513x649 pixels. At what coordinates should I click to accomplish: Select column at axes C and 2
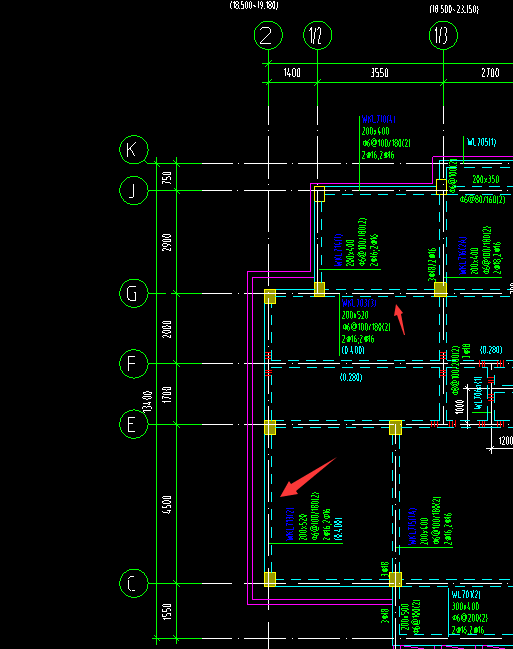[x=270, y=579]
